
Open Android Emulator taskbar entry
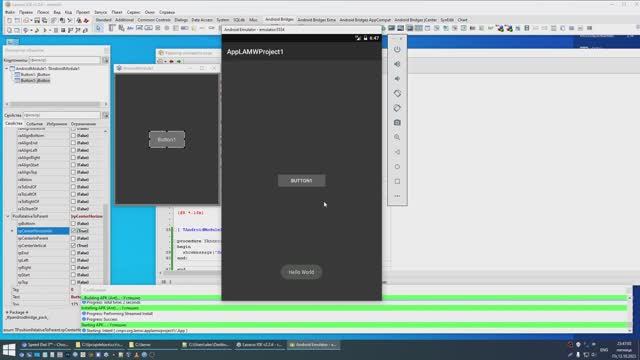[x=313, y=345]
